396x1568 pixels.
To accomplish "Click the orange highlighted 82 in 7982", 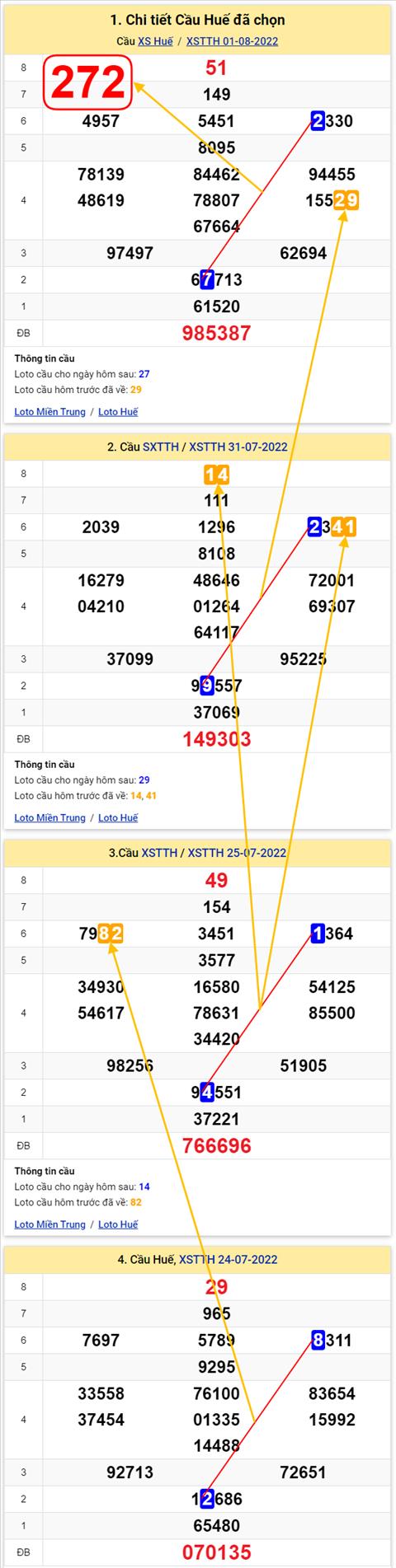I will pyautogui.click(x=111, y=934).
